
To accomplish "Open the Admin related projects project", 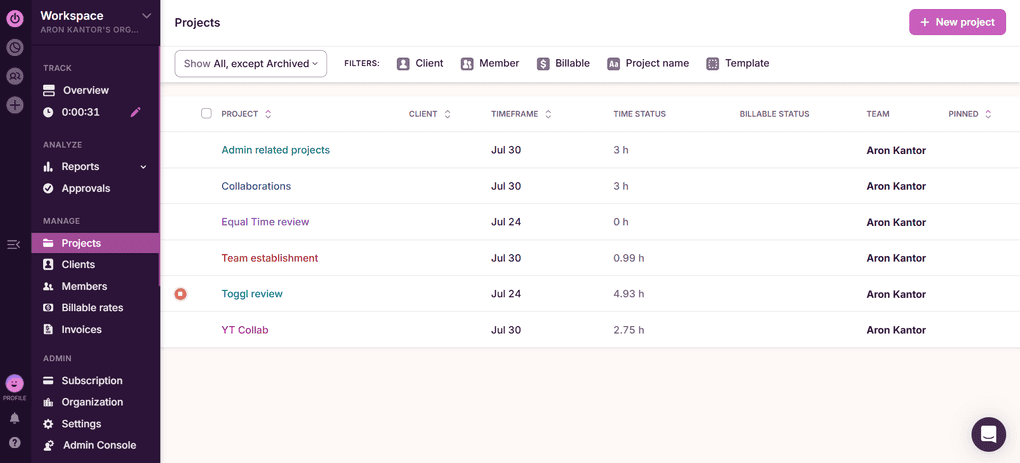I will tap(275, 150).
